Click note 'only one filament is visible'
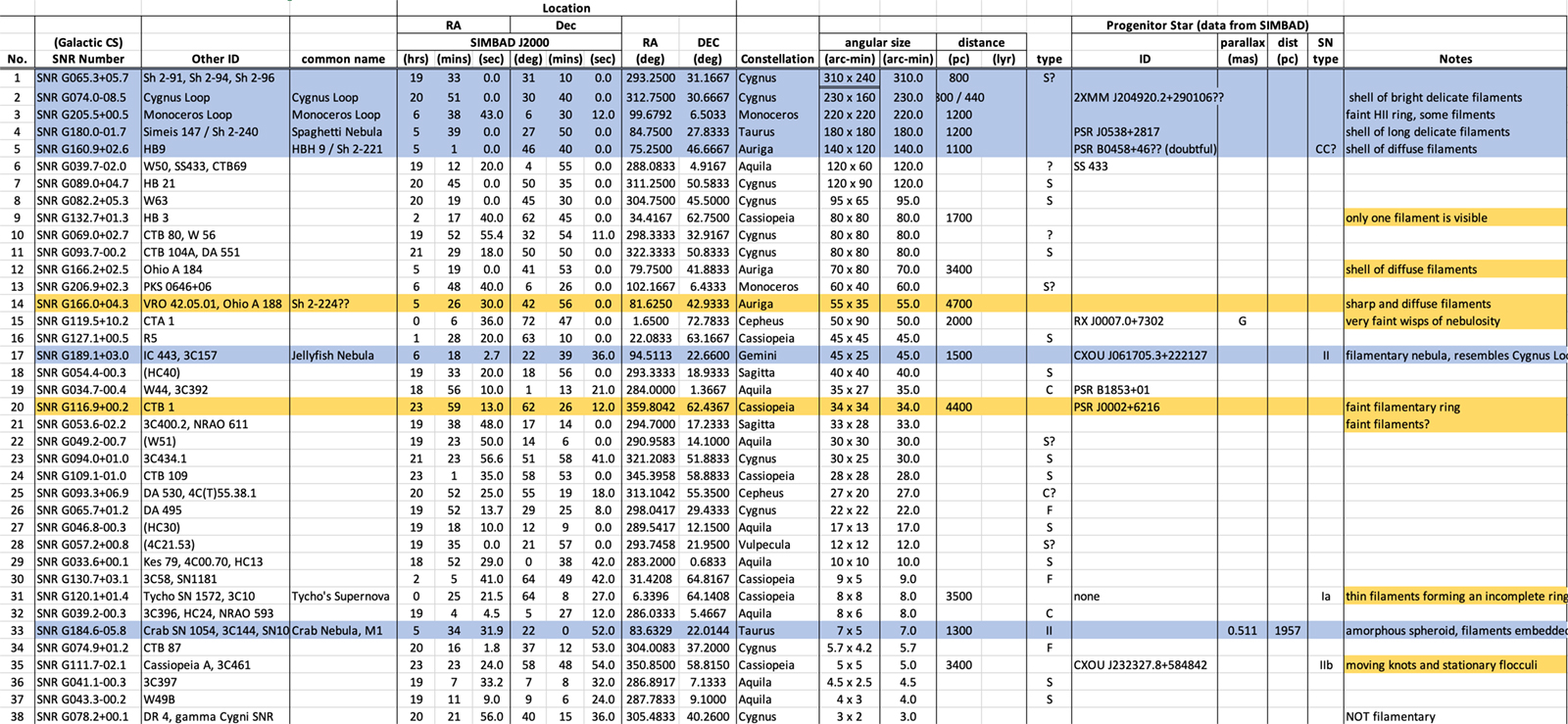This screenshot has height=724, width=1568. (1455, 217)
